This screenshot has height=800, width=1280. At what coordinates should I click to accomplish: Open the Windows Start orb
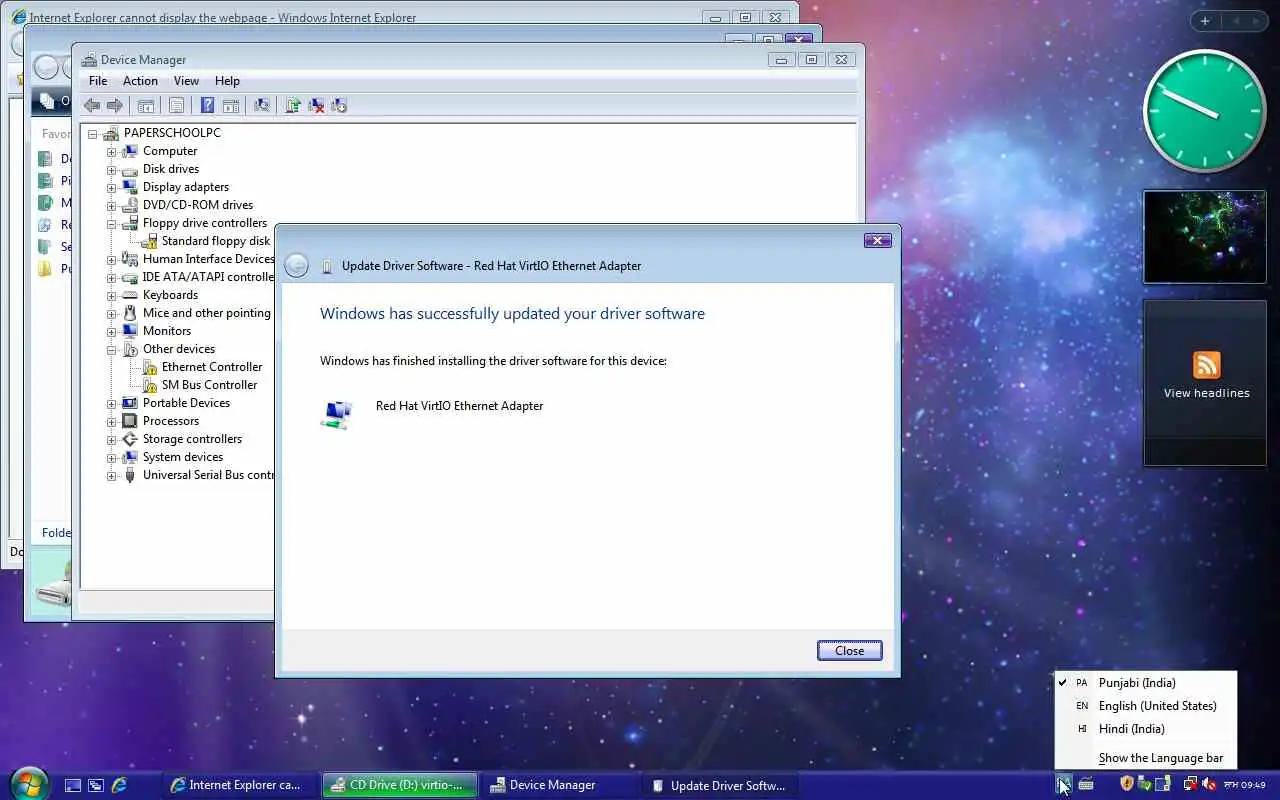[x=29, y=783]
